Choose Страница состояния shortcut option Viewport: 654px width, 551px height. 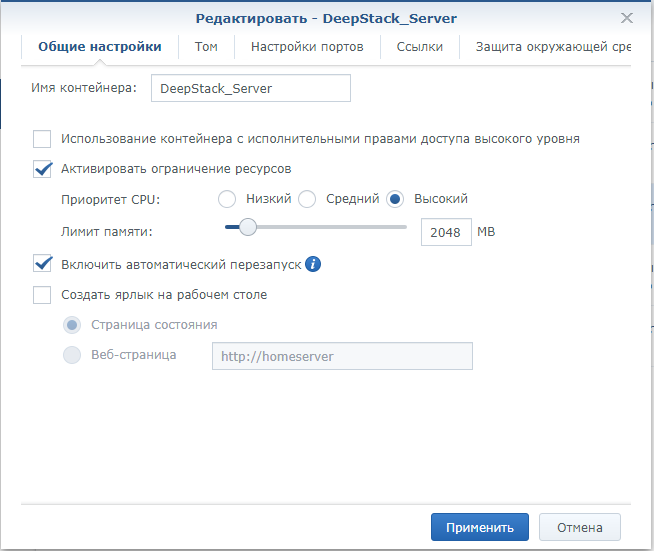72,325
